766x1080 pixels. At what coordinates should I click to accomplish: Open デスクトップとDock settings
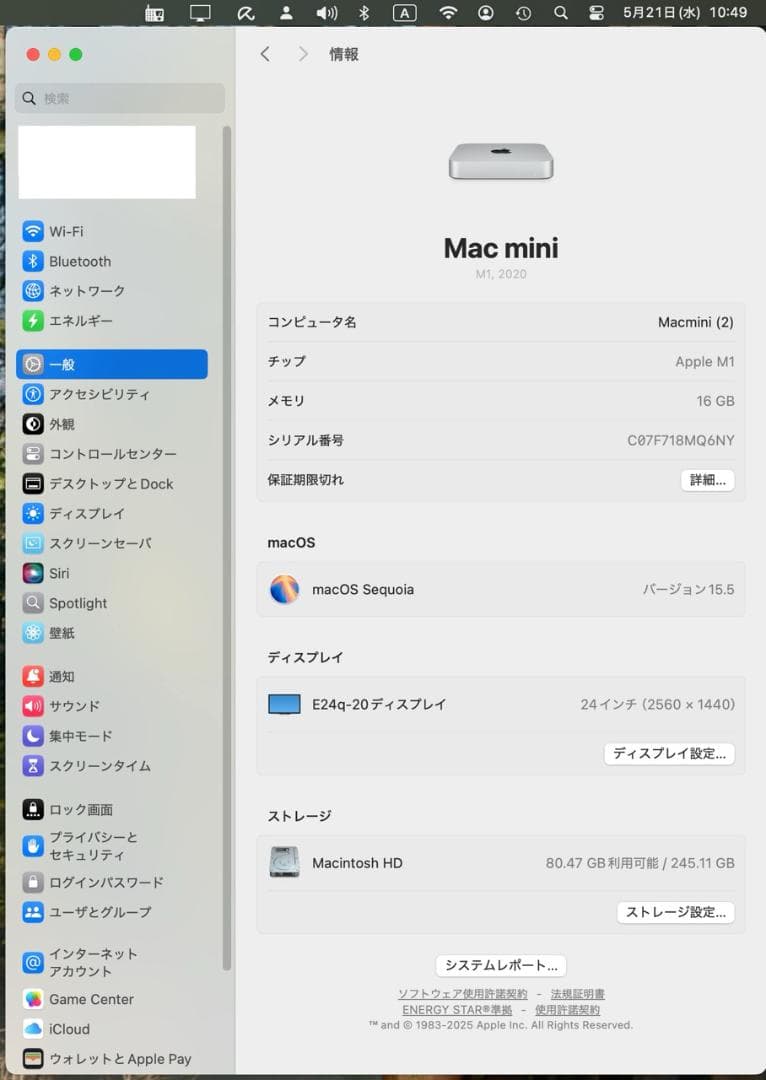pyautogui.click(x=112, y=484)
